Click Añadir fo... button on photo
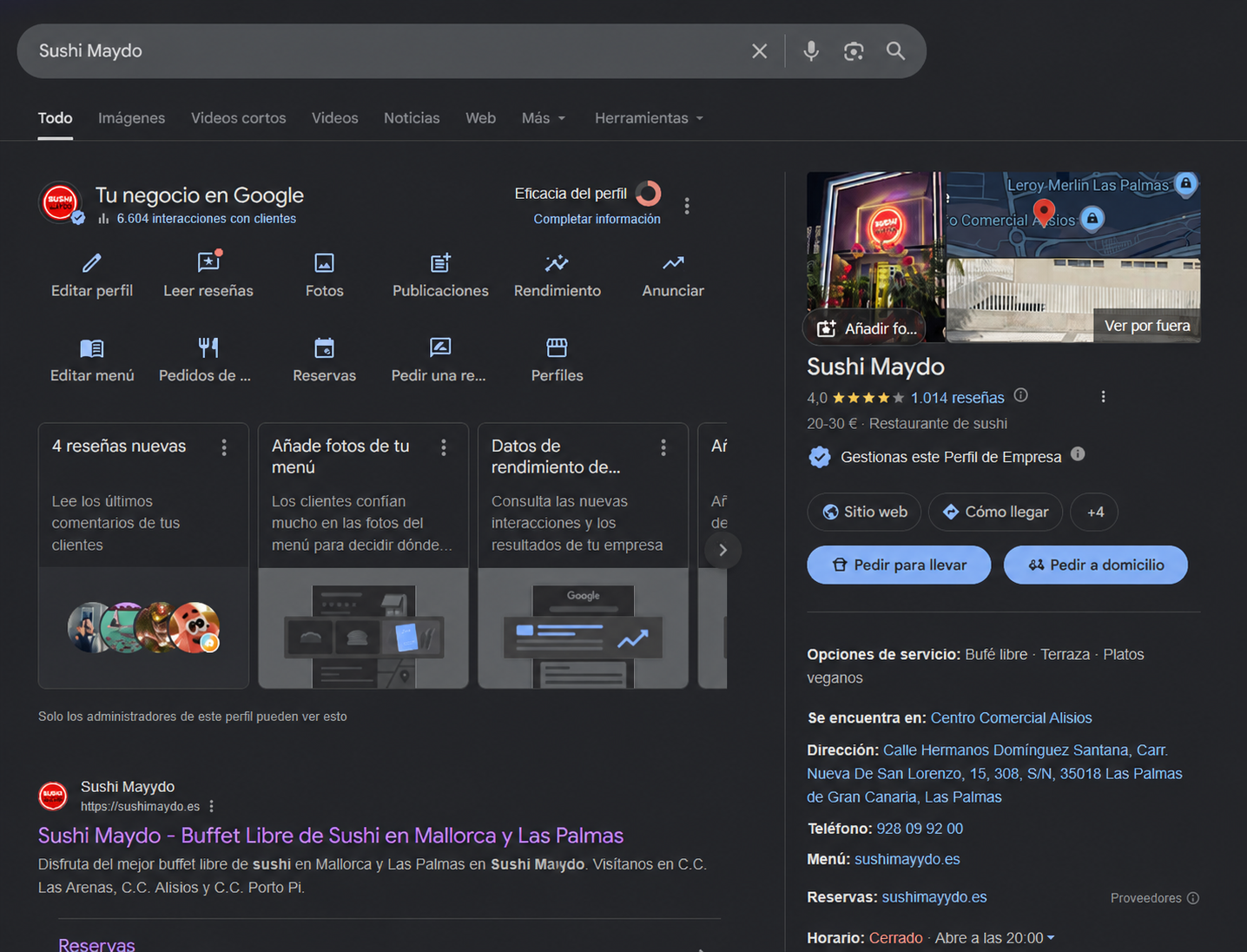The image size is (1247, 952). (866, 328)
